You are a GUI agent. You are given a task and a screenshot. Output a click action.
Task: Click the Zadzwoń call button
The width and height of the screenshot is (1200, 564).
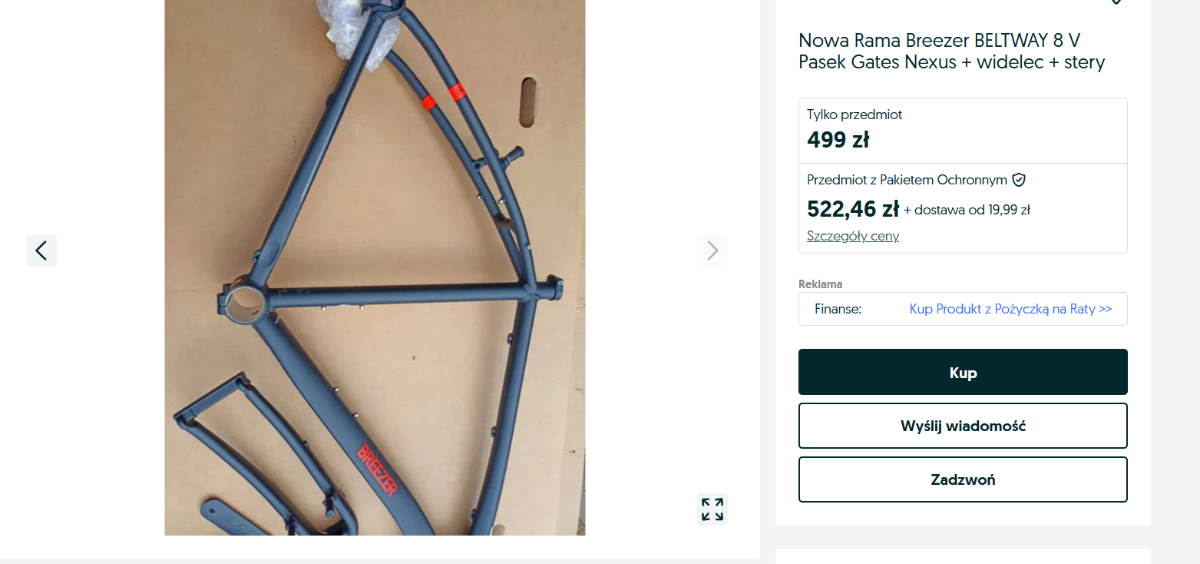coord(963,480)
